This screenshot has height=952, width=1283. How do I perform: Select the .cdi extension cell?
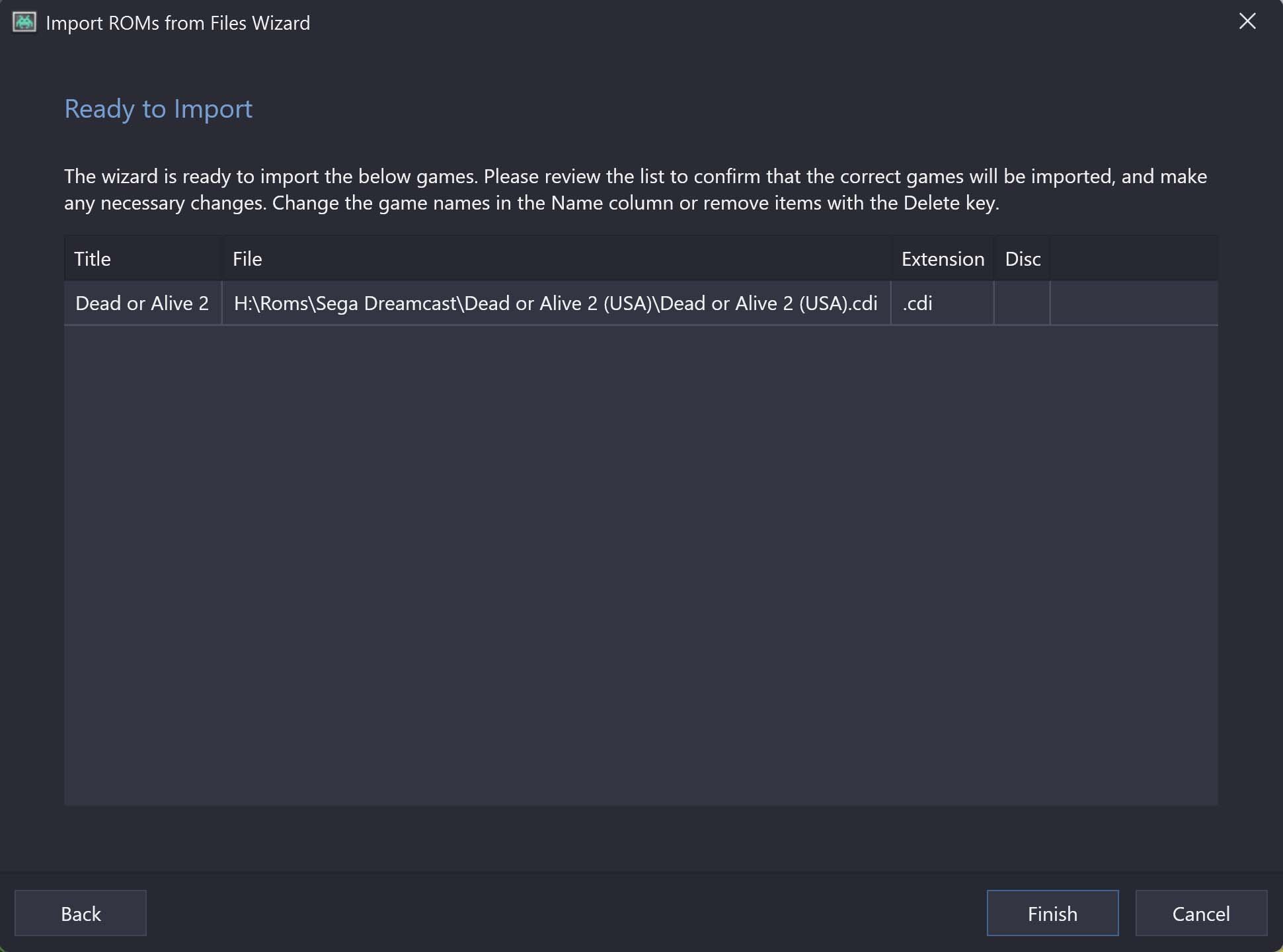(x=943, y=303)
